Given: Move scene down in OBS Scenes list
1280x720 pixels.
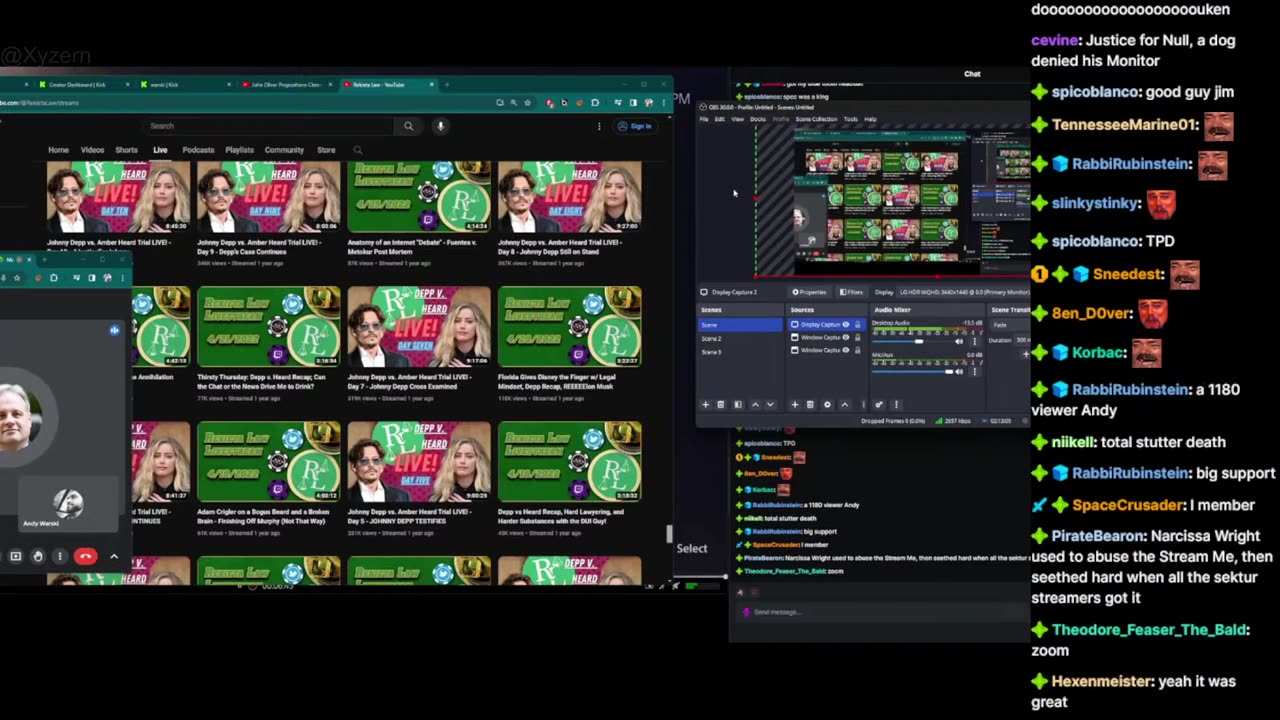Looking at the screenshot, I should coord(770,404).
